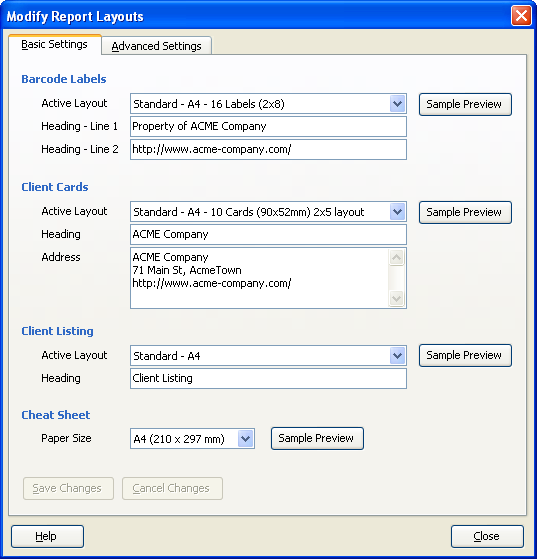Click the Client Cards Heading field

click(x=268, y=235)
